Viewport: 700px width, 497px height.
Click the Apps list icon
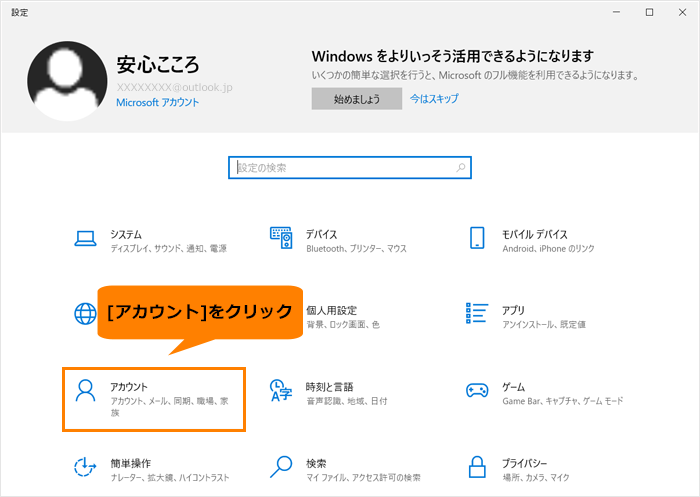[477, 313]
